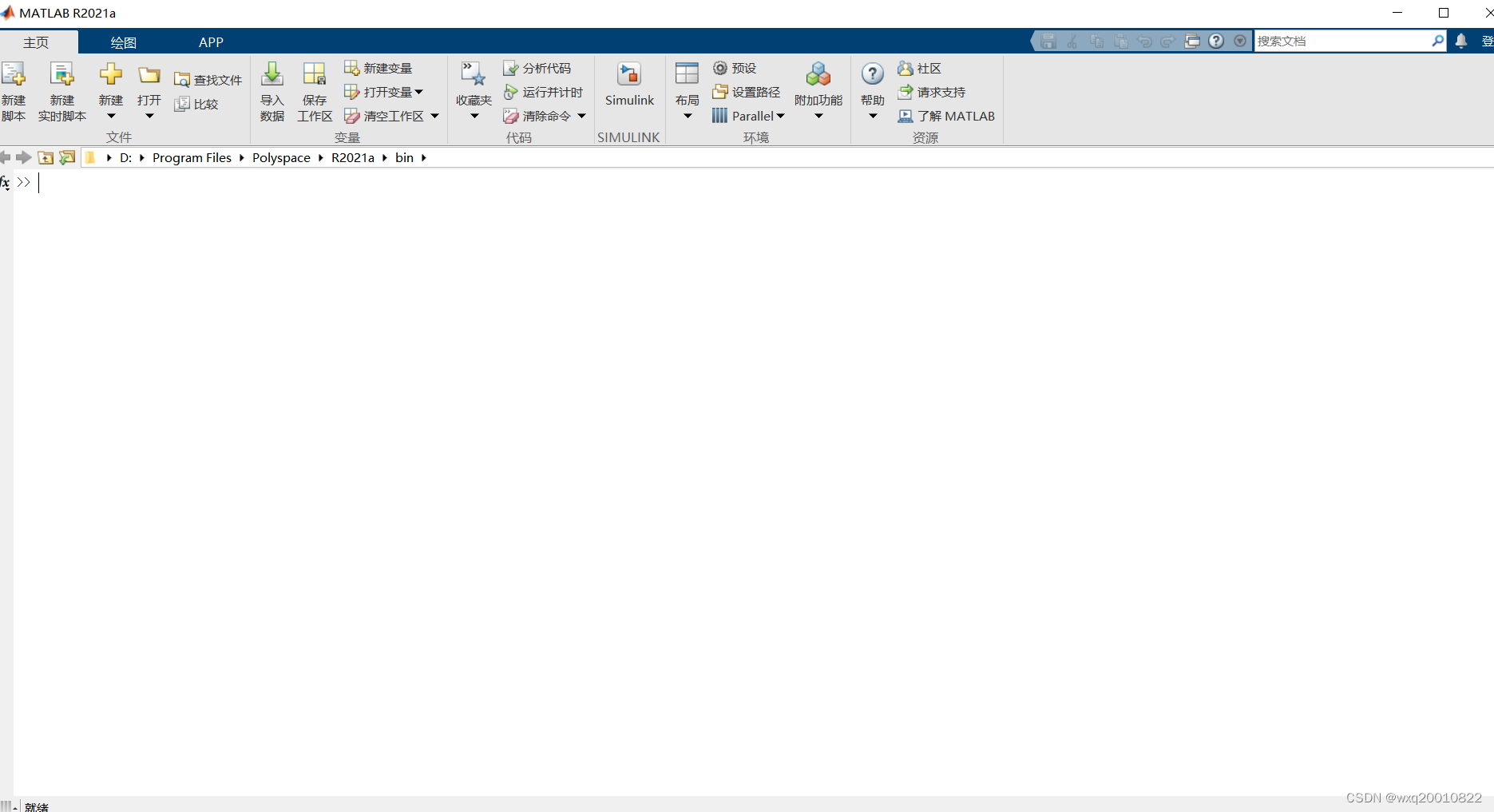Expand the 收藏夹 dropdown arrow
The width and height of the screenshot is (1494, 812).
tap(474, 117)
